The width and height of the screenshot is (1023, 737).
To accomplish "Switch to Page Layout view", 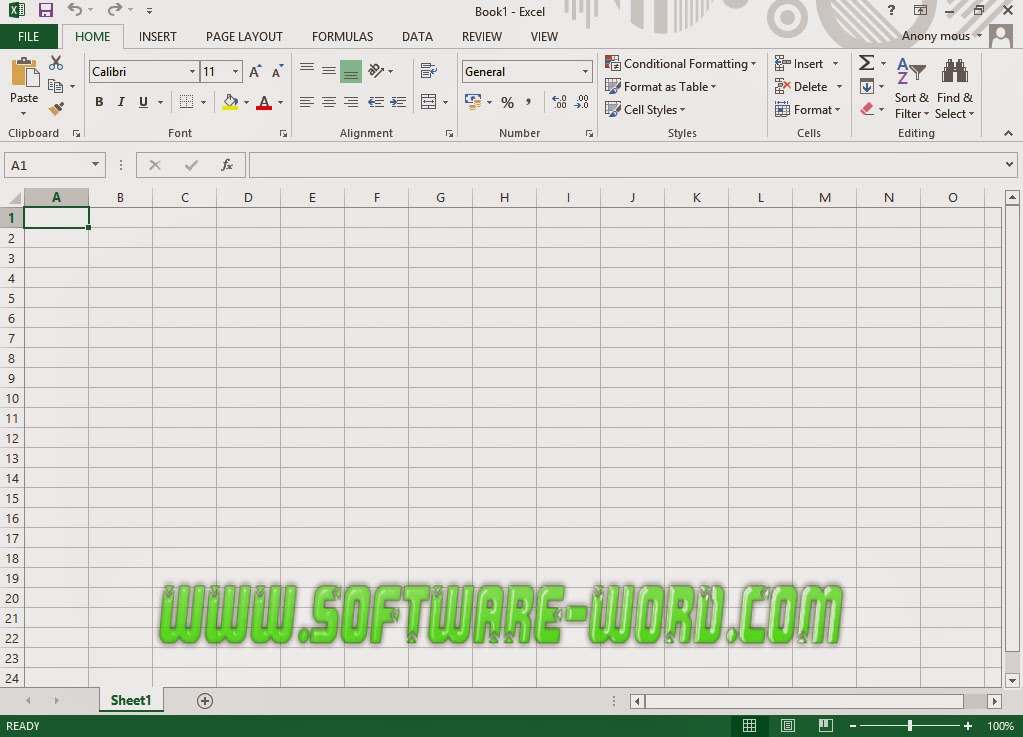I will [788, 725].
